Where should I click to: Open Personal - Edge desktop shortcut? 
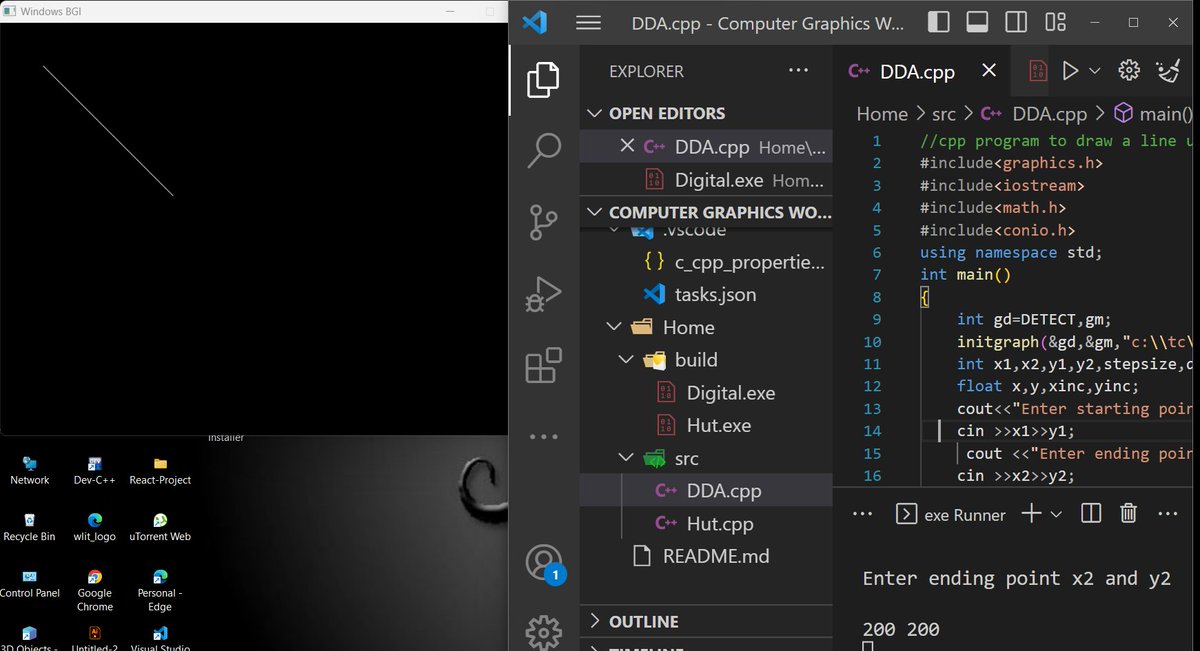[160, 590]
